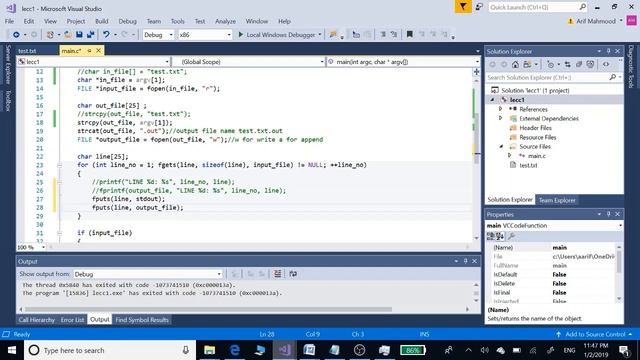Click Categorized icon in Properties panel
Screen dimensions: 640x360
click(491, 236)
